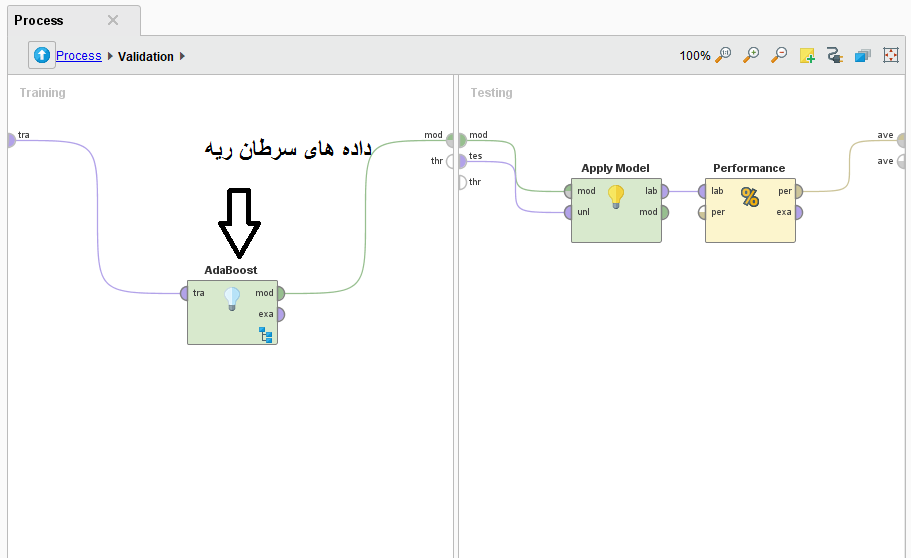
Task: Select the Process tab
Action: coord(40,20)
